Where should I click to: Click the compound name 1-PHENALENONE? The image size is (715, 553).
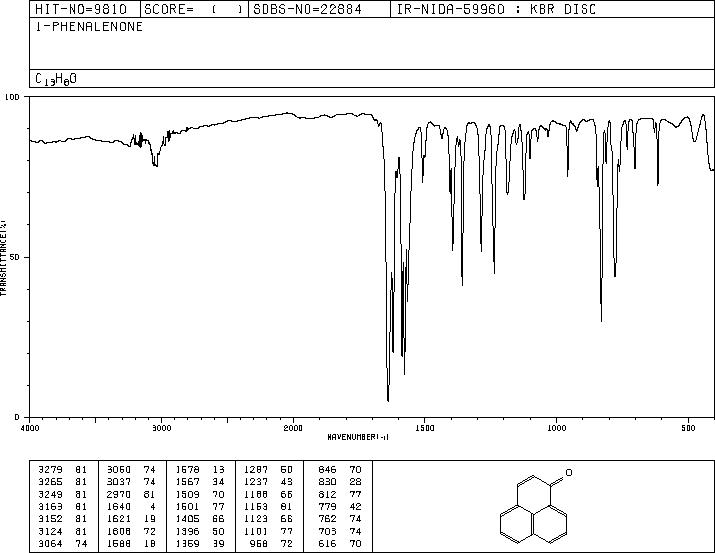coord(89,26)
